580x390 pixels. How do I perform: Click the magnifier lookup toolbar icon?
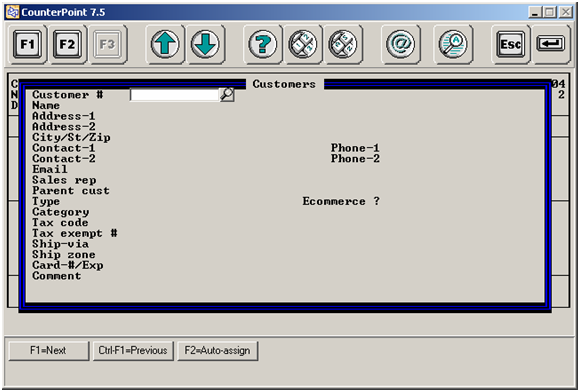click(x=453, y=44)
